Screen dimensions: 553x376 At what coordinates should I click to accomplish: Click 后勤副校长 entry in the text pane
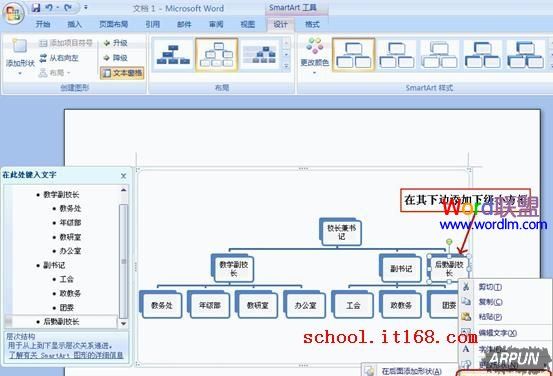click(x=61, y=322)
